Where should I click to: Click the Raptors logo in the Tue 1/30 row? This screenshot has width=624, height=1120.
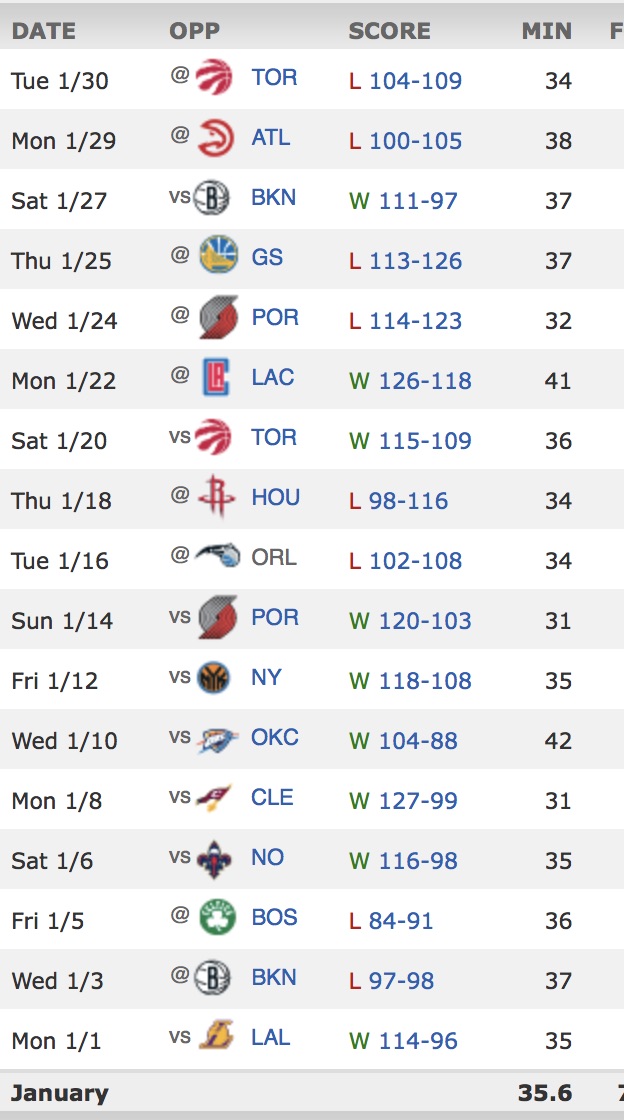point(214,77)
